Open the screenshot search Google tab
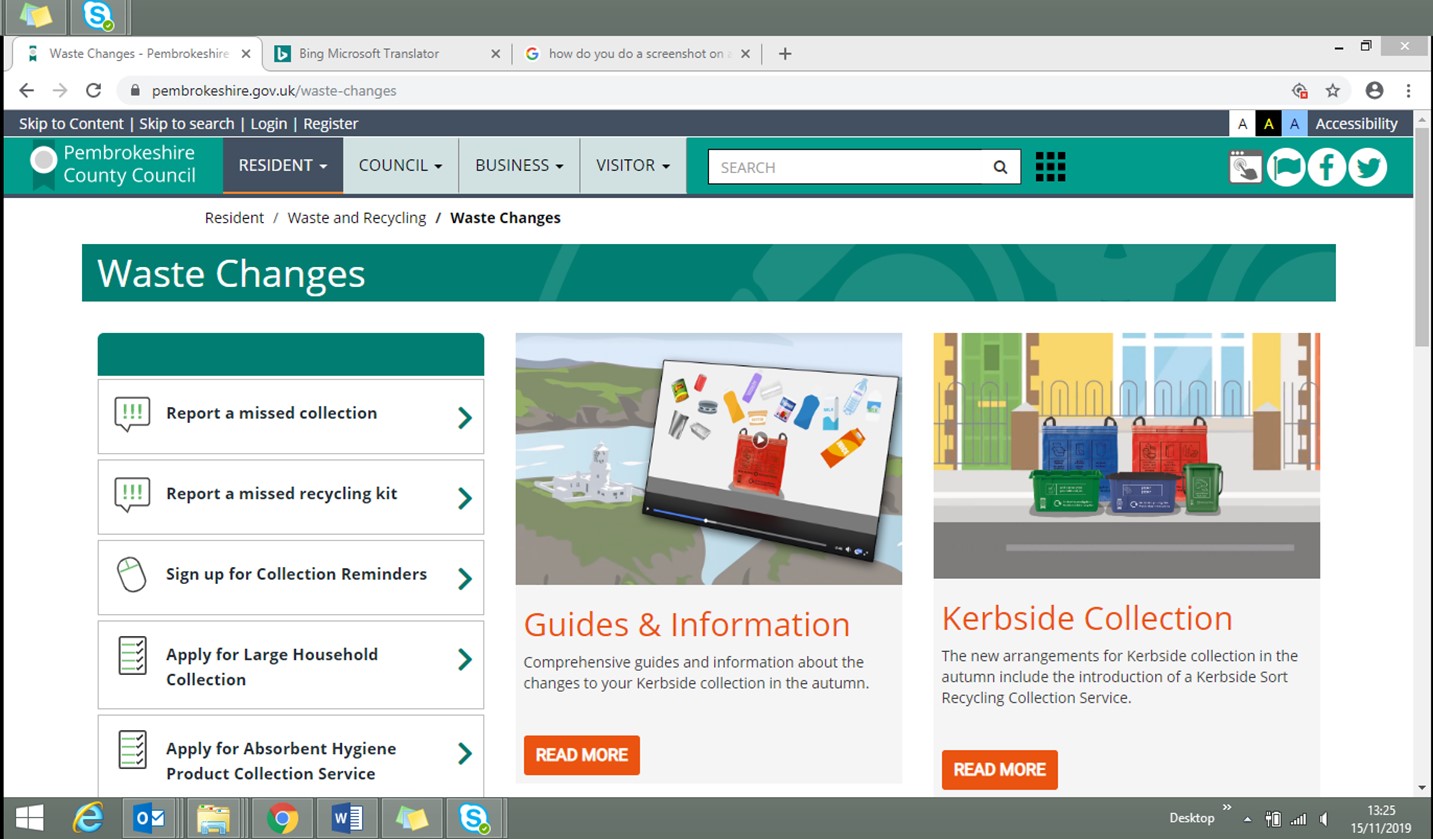Image resolution: width=1433 pixels, height=839 pixels. pos(637,54)
